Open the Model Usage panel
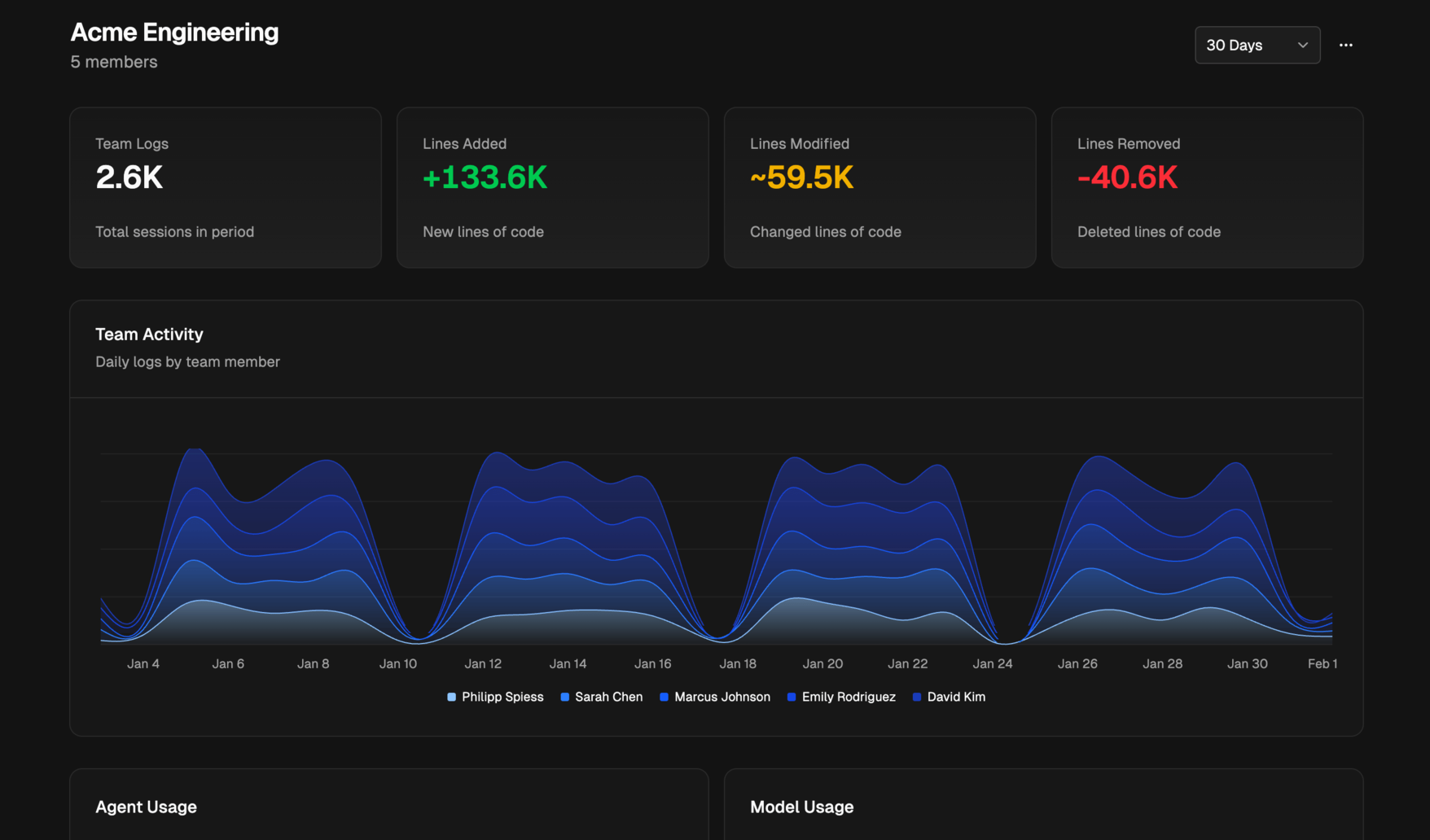The width and height of the screenshot is (1430, 840). (x=801, y=807)
